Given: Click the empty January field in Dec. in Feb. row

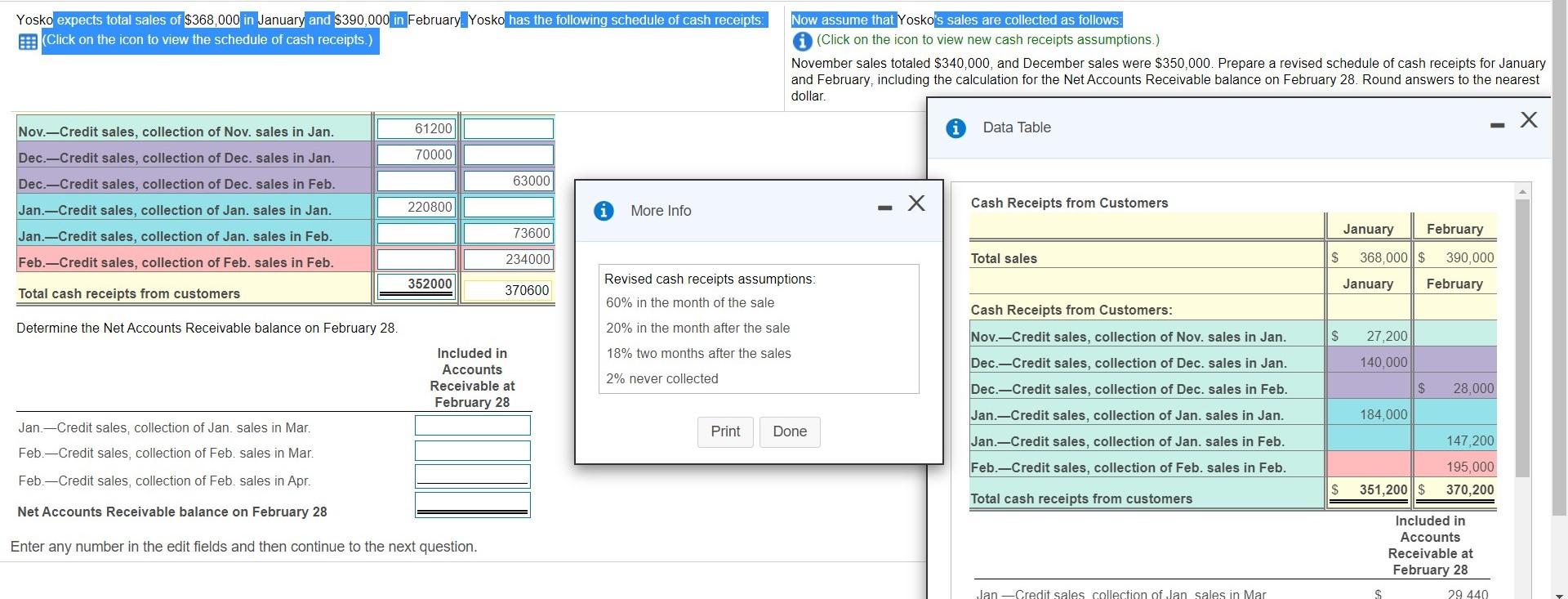Looking at the screenshot, I should (416, 181).
